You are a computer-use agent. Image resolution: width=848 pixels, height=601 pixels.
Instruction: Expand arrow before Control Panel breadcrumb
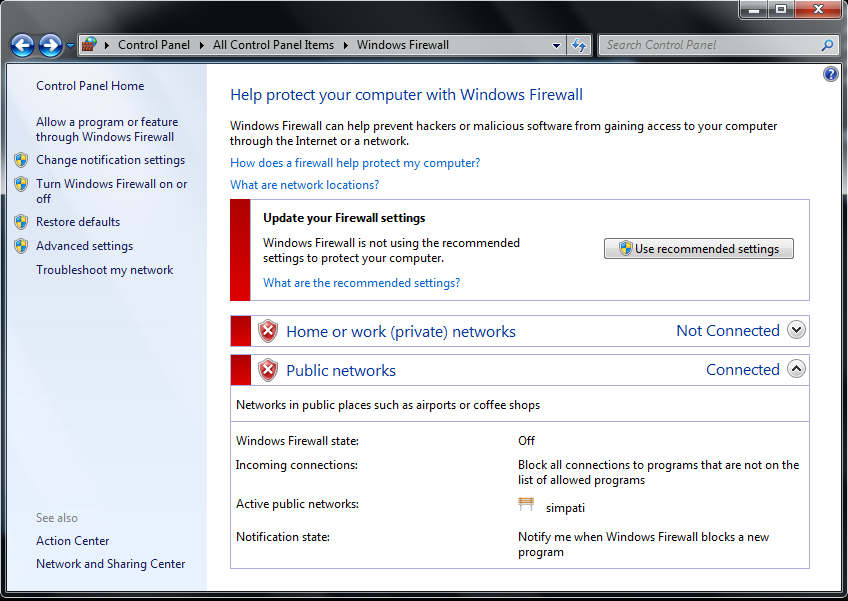(107, 45)
